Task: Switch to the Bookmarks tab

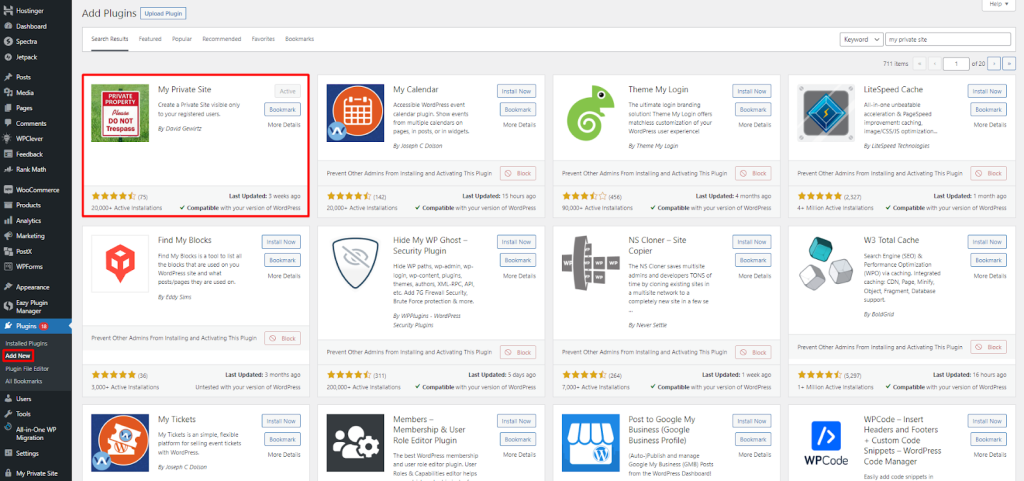Action: [300, 39]
